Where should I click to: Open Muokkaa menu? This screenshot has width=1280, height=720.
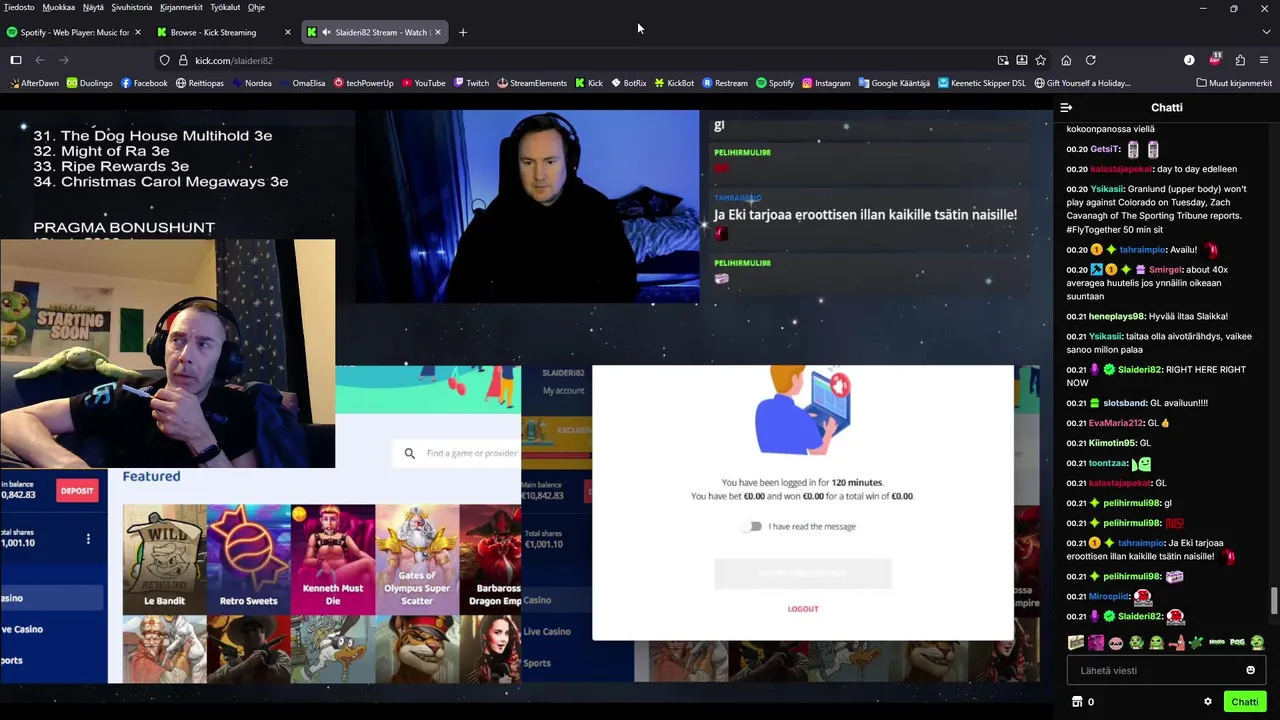click(x=59, y=7)
